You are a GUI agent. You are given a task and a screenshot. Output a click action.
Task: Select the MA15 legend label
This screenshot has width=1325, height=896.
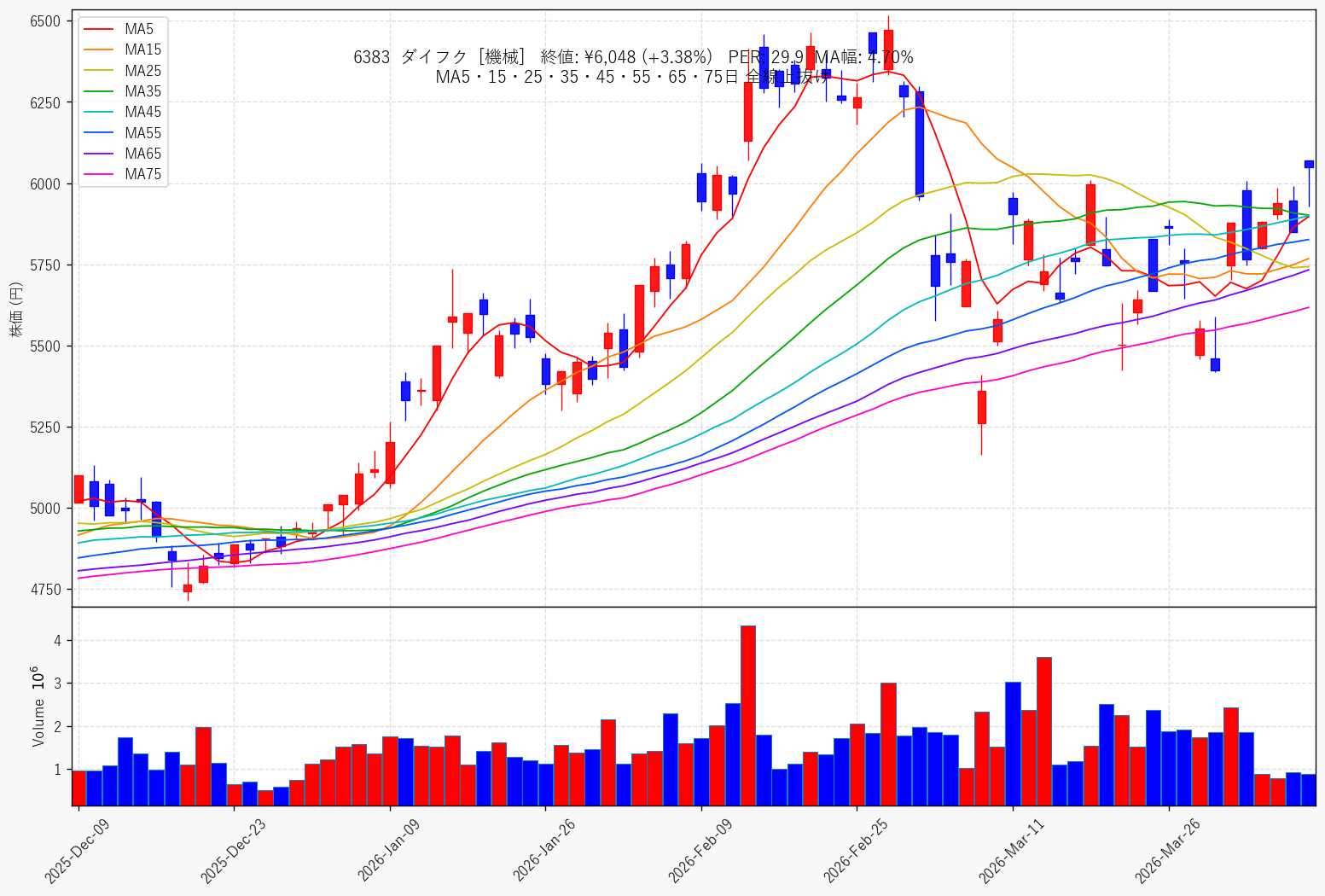142,50
